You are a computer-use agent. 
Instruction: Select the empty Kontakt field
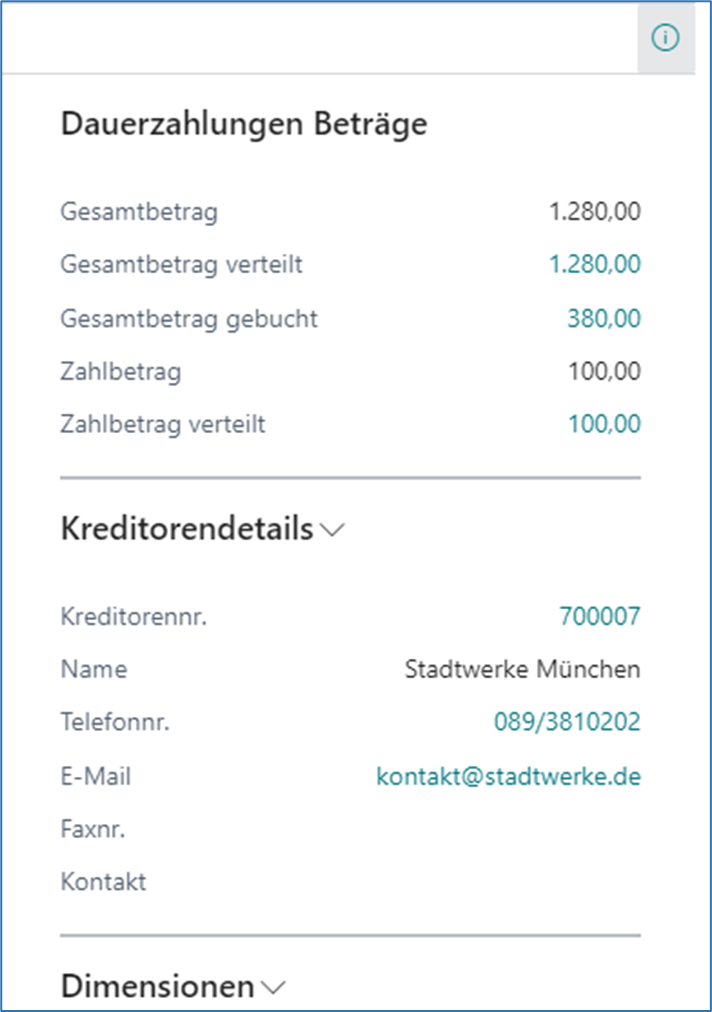click(x=550, y=880)
